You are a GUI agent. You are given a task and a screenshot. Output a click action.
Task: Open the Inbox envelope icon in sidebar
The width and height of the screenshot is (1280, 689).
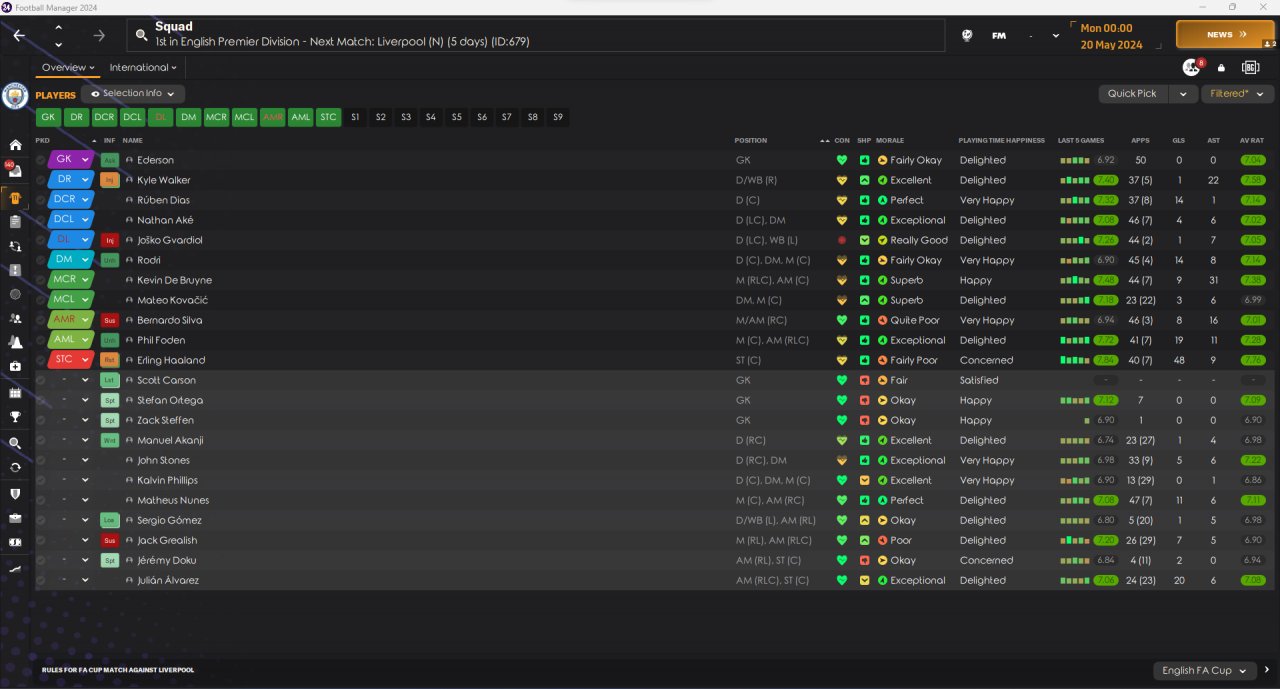15,171
